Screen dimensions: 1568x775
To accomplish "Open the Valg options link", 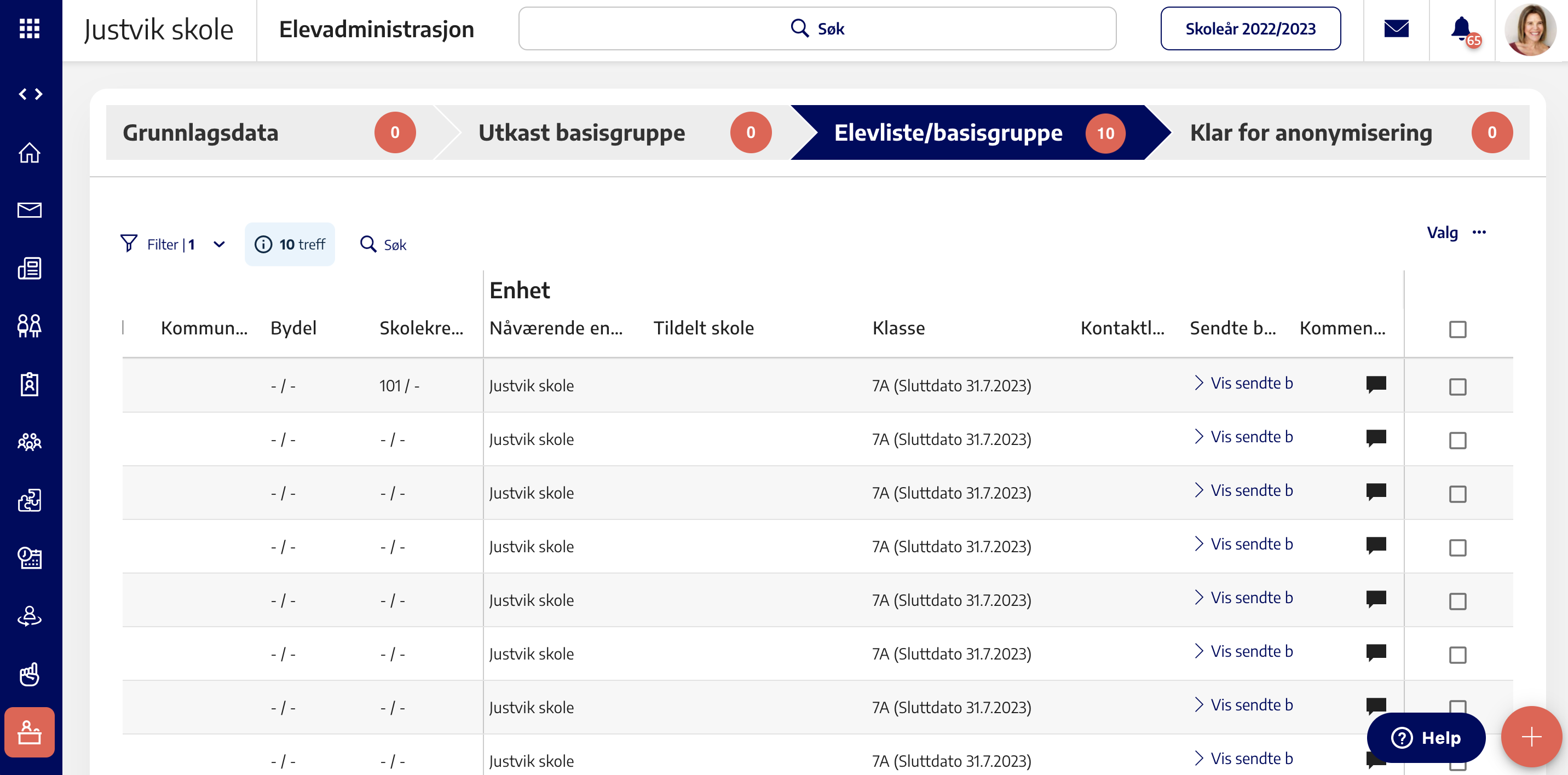I will 1442,233.
